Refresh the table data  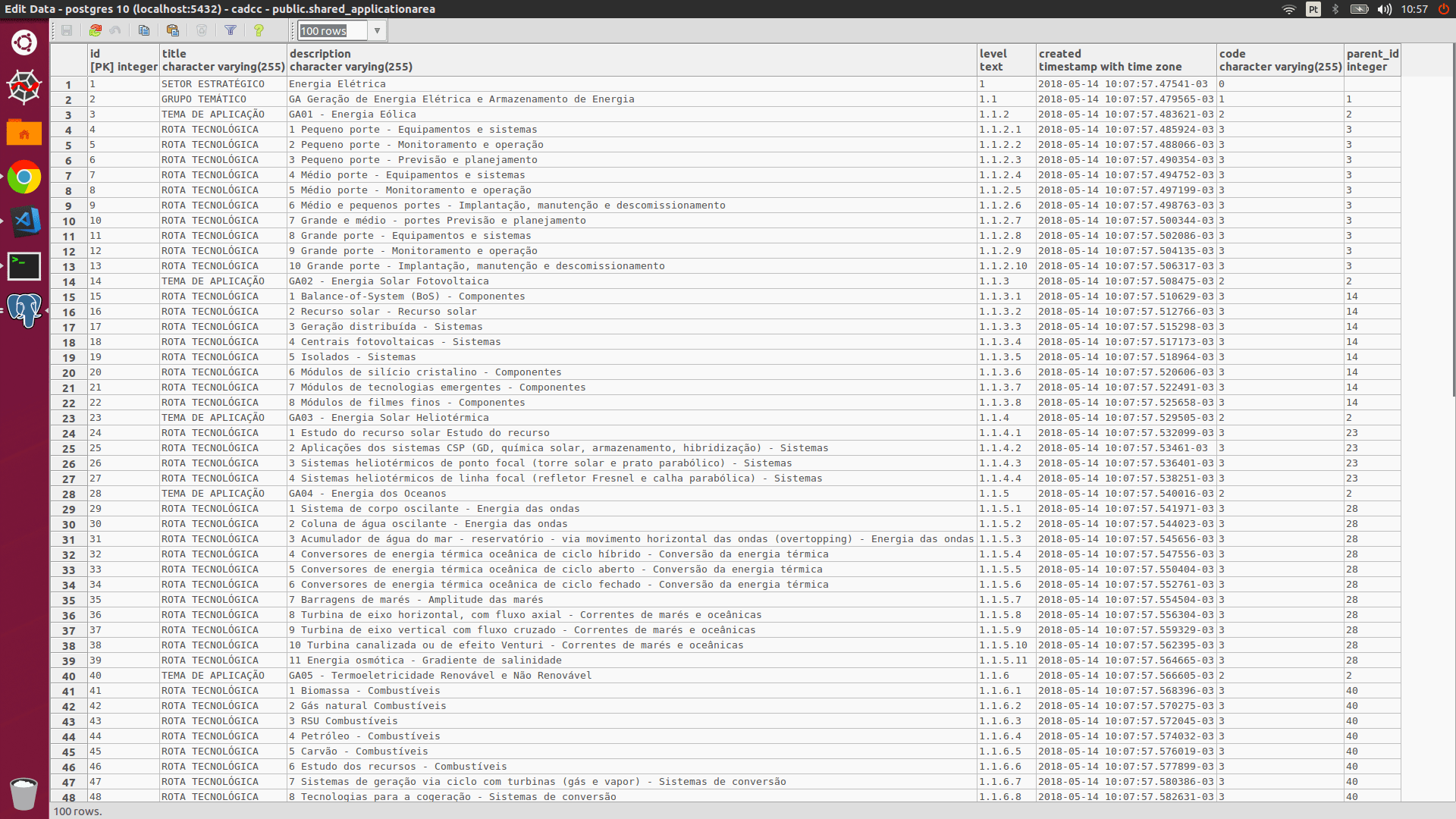pos(96,30)
